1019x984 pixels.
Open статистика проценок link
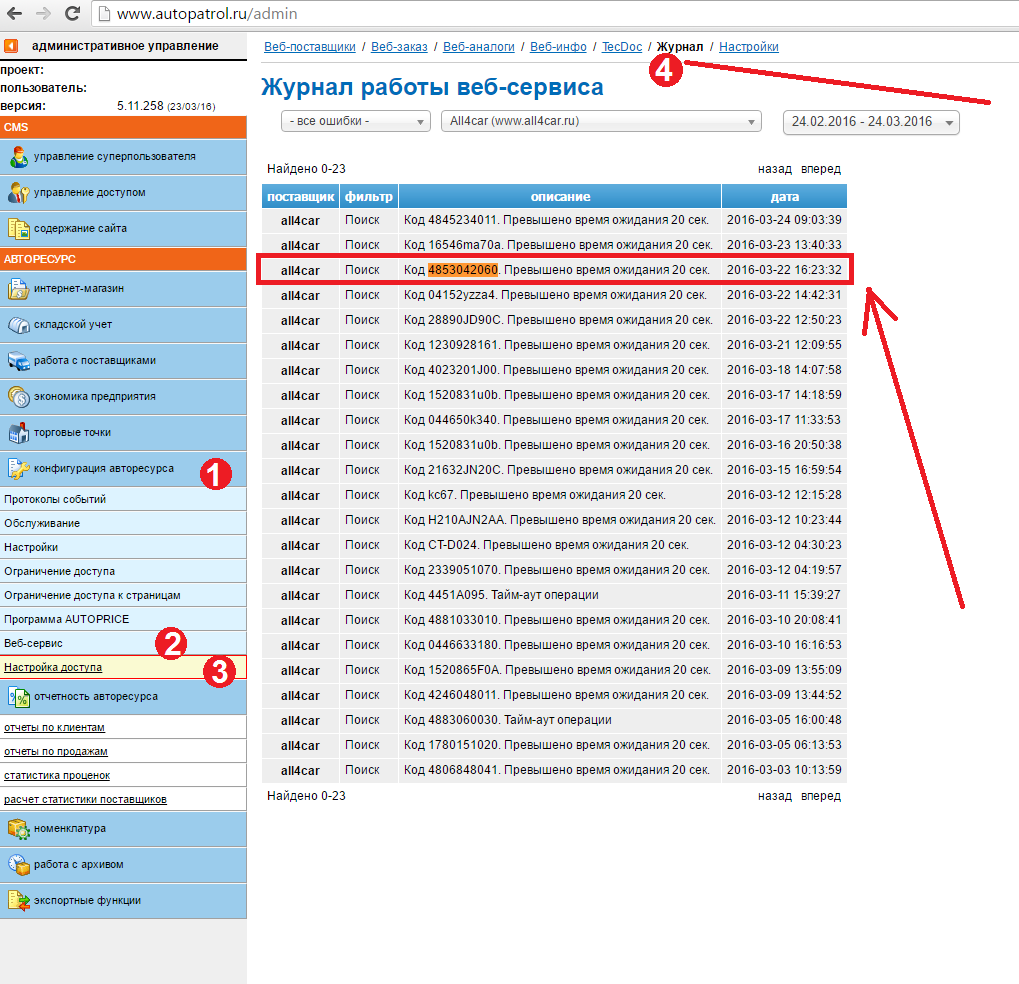57,775
